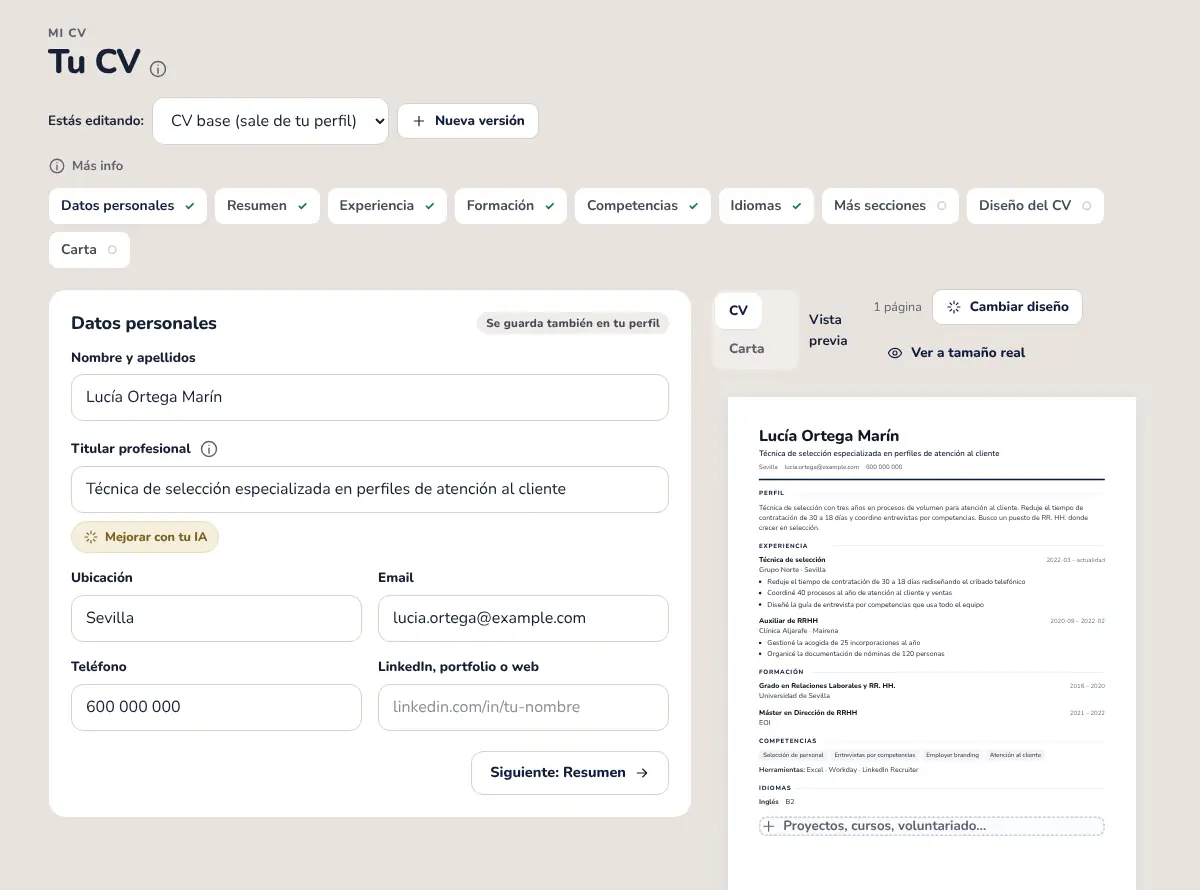Click the Employer branding skill chip
1200x890 pixels.
pyautogui.click(x=952, y=755)
